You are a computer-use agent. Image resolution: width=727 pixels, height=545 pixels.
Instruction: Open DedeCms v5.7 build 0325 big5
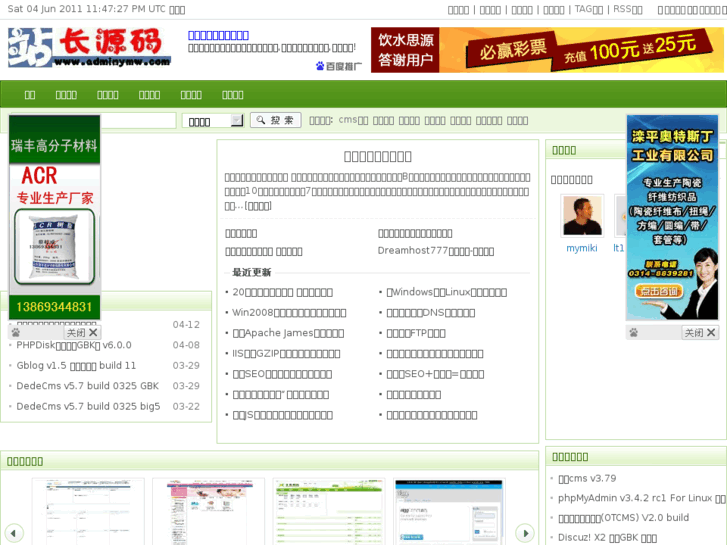(88, 406)
